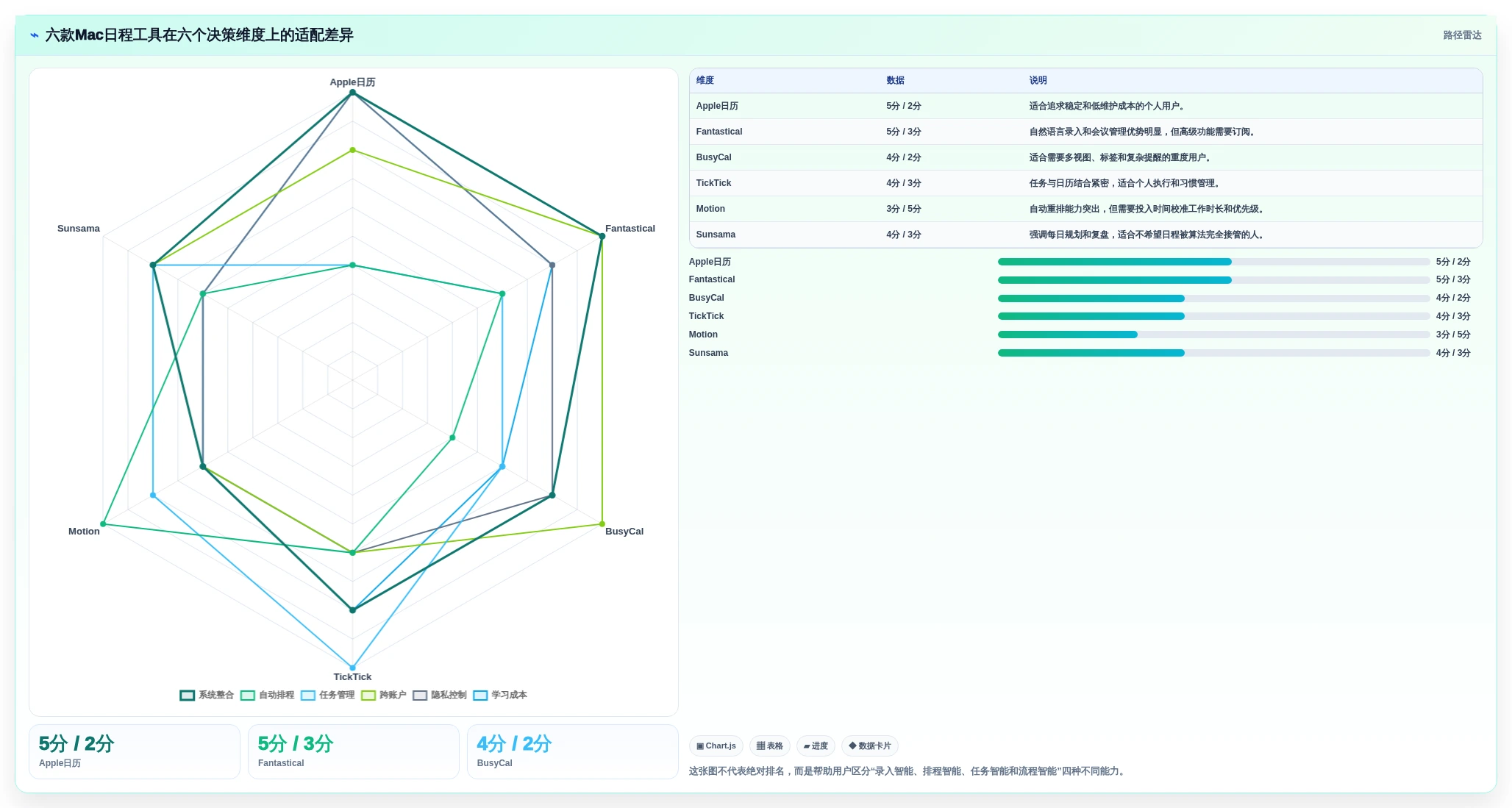Open the BusyCal 4分 / 2分 data card
The width and height of the screenshot is (1512, 808).
pos(573,751)
